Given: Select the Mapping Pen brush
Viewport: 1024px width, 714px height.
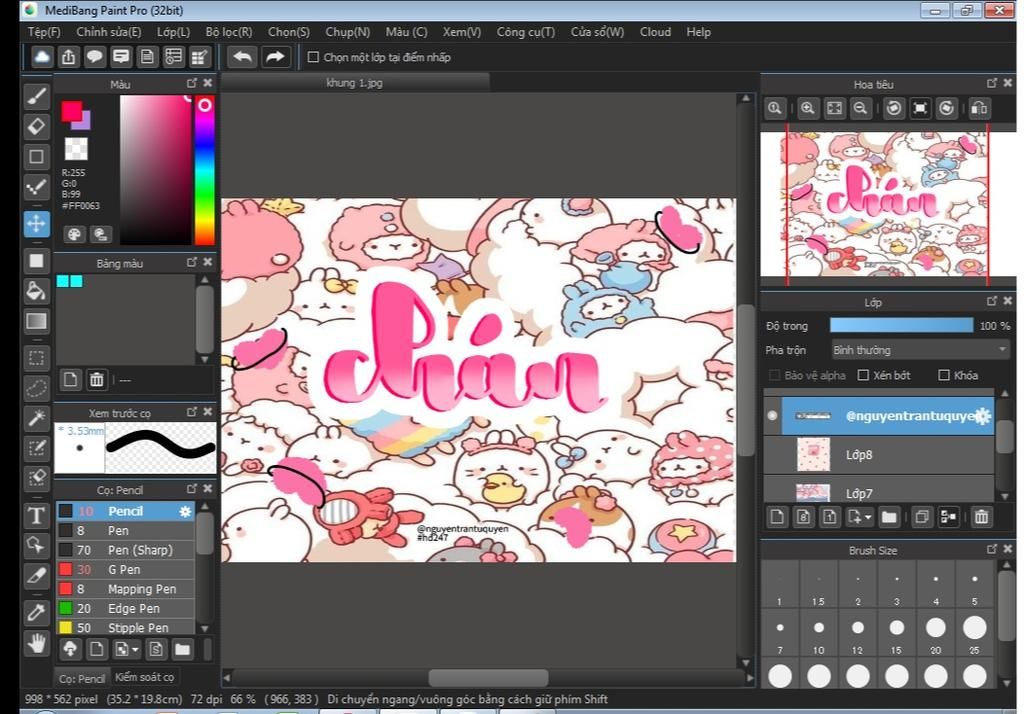Looking at the screenshot, I should (125, 589).
